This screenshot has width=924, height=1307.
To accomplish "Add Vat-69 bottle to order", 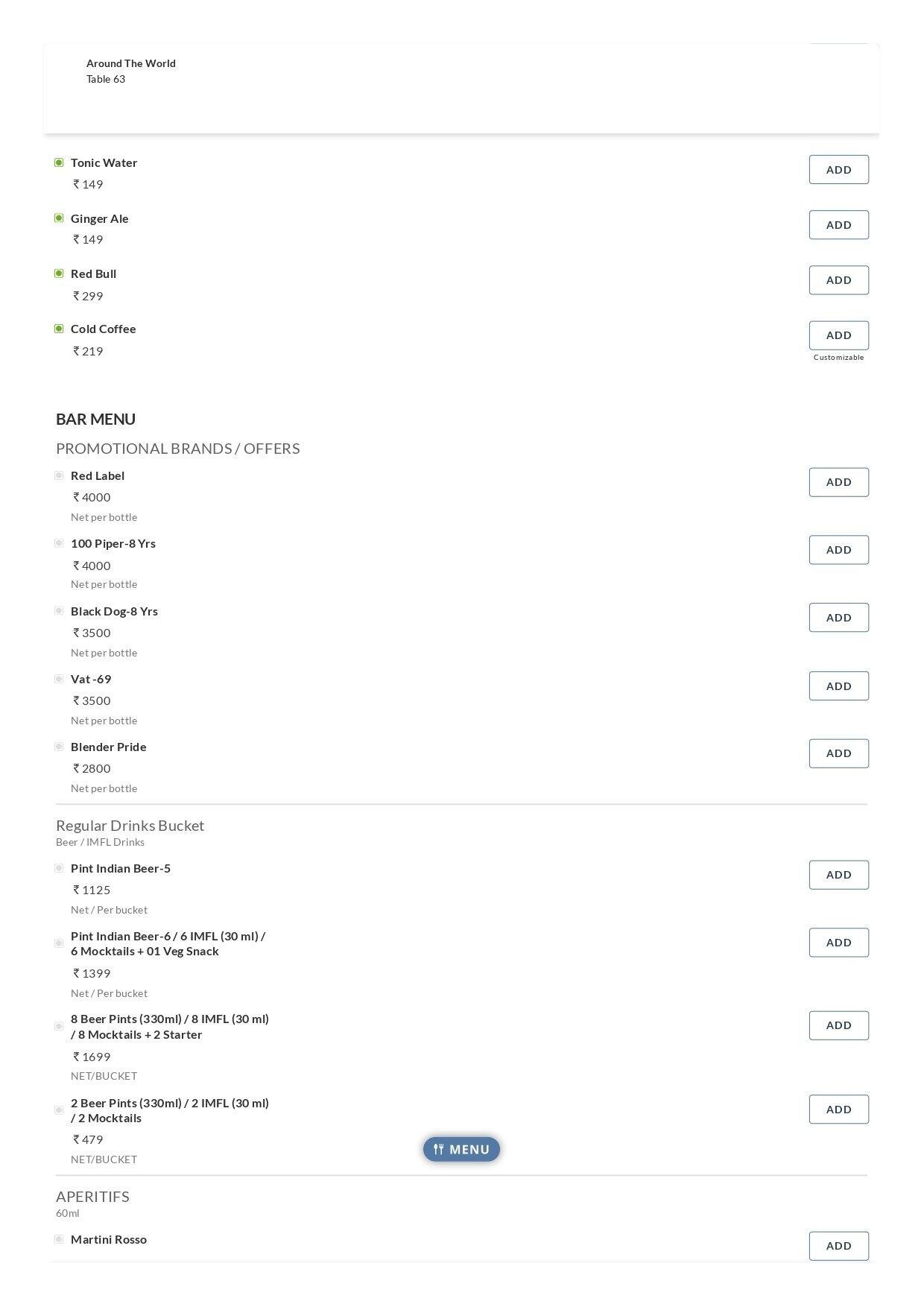I will [839, 686].
